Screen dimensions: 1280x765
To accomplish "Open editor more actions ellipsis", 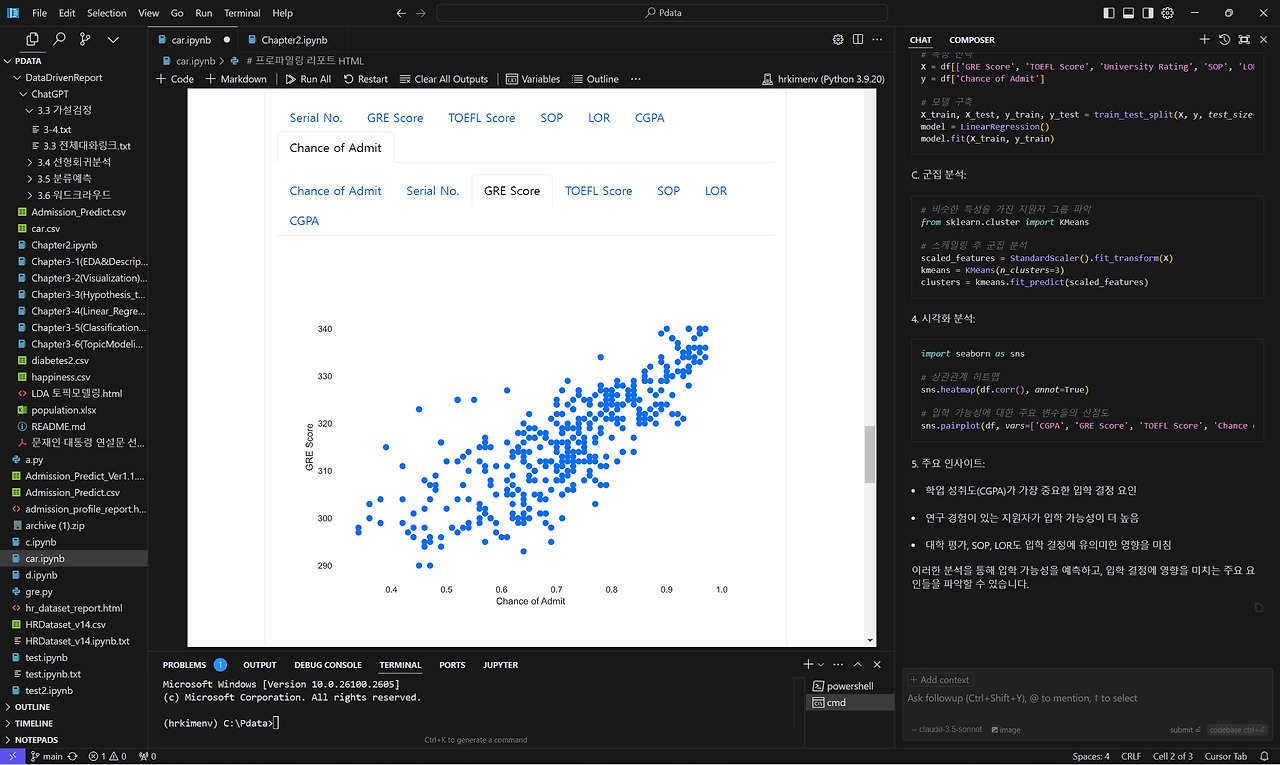I will (877, 39).
